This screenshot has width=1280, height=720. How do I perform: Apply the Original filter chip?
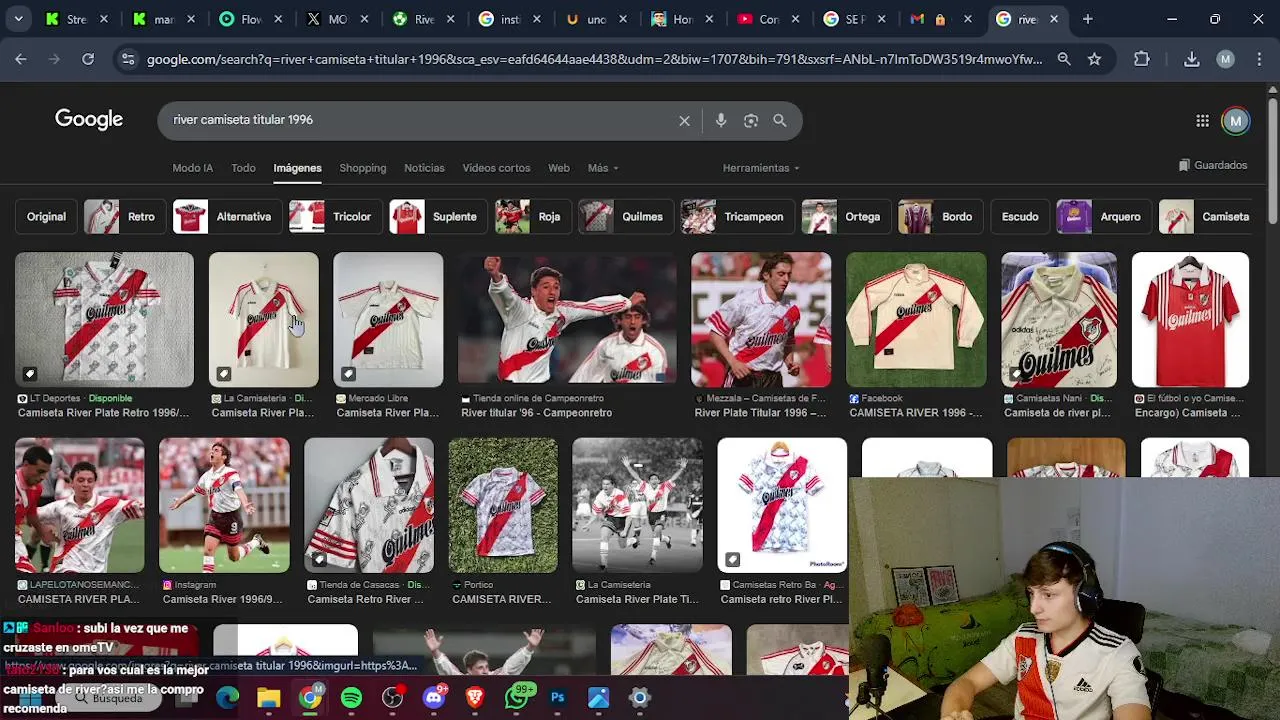pyautogui.click(x=46, y=217)
